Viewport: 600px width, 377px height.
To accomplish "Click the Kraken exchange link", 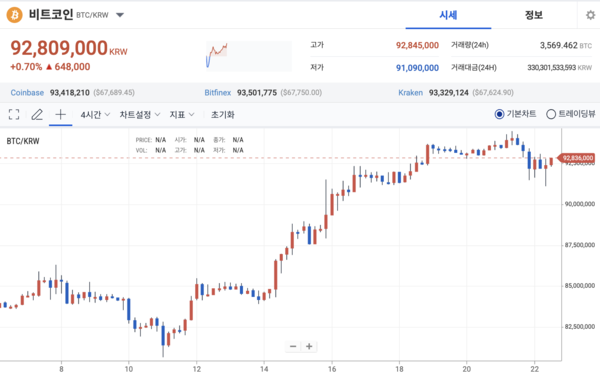I will pyautogui.click(x=411, y=93).
